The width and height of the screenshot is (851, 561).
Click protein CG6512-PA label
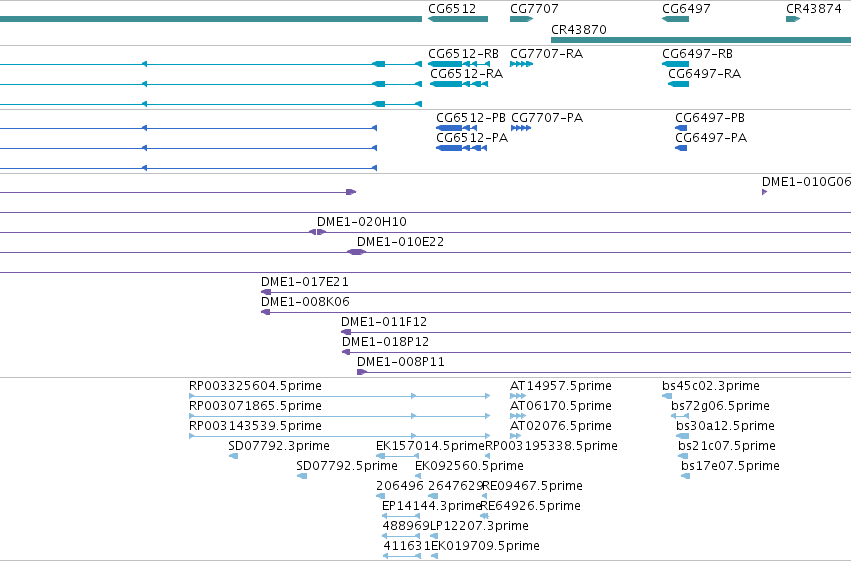pyautogui.click(x=472, y=138)
